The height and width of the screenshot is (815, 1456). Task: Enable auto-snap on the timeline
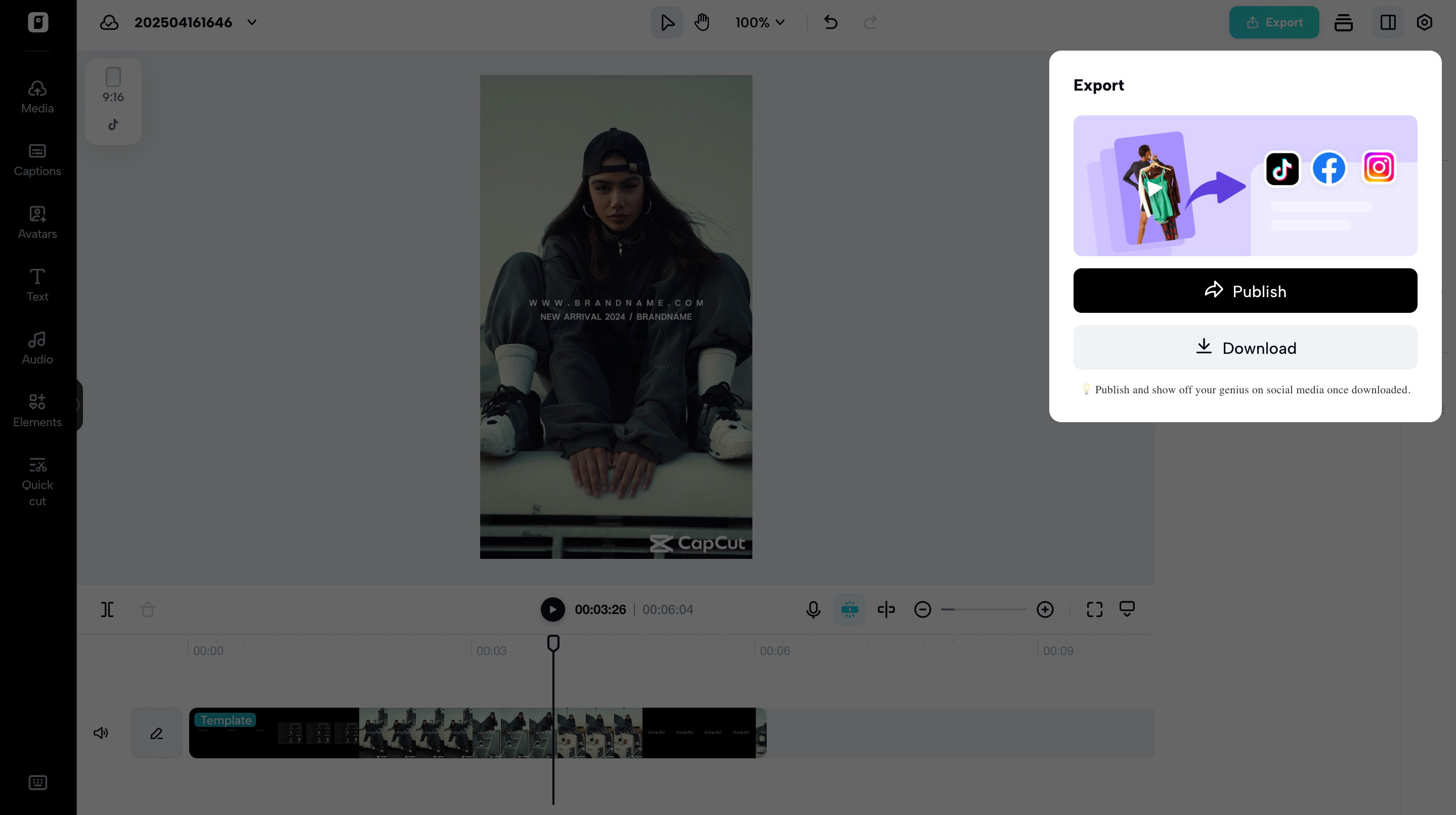point(850,609)
